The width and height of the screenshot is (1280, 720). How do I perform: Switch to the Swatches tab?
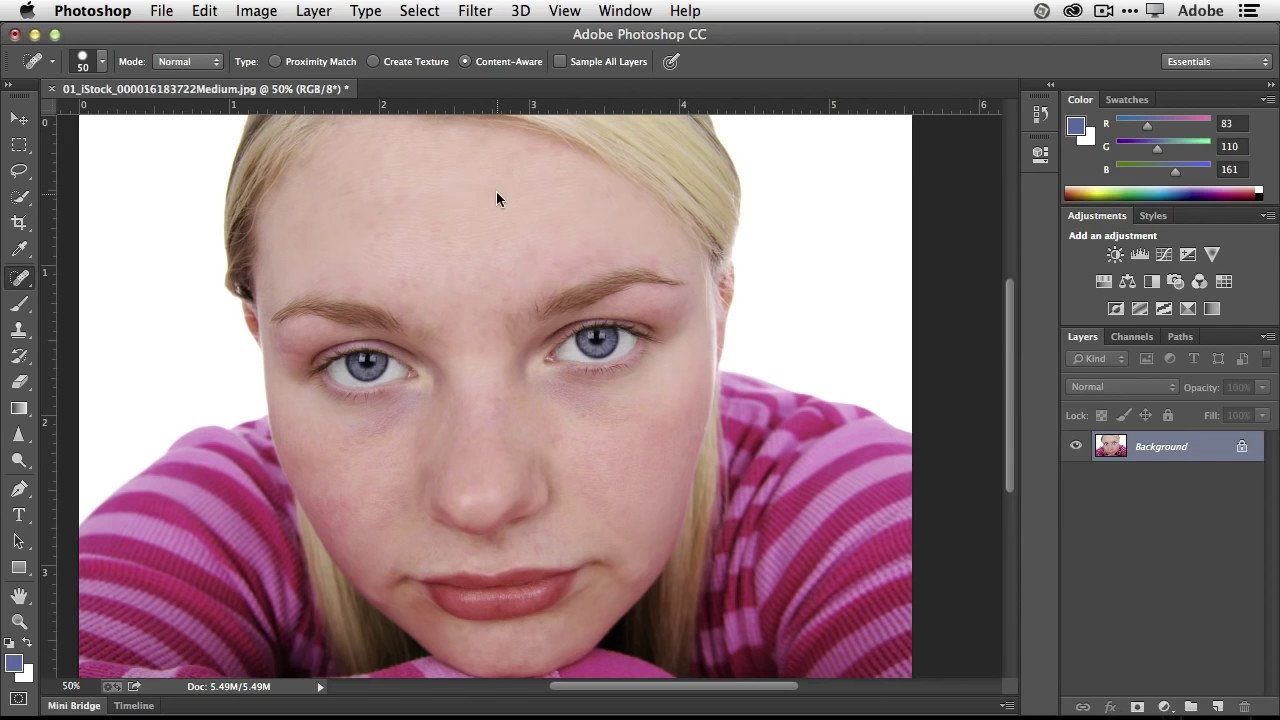pos(1126,100)
